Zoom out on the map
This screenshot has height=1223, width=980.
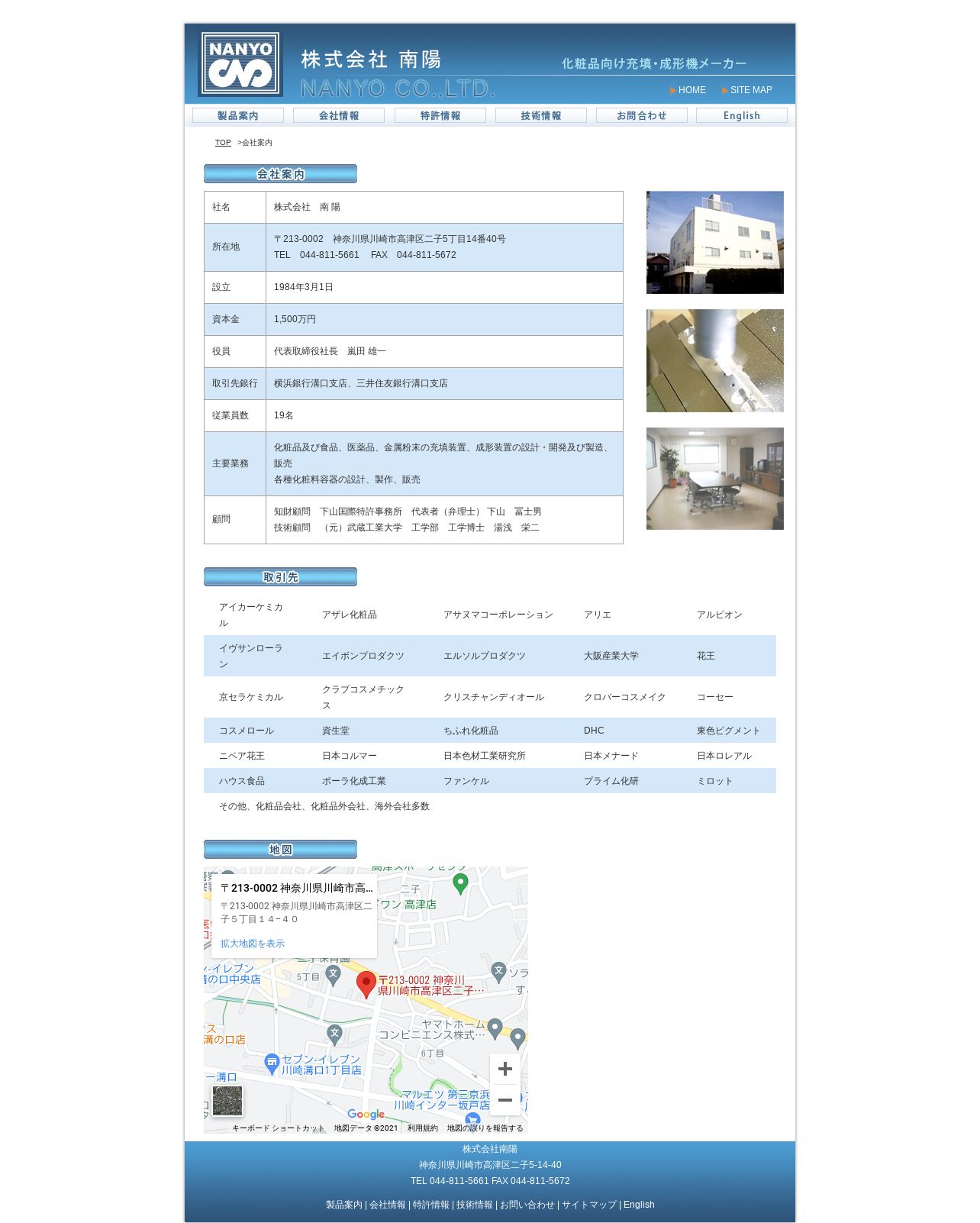point(505,1100)
